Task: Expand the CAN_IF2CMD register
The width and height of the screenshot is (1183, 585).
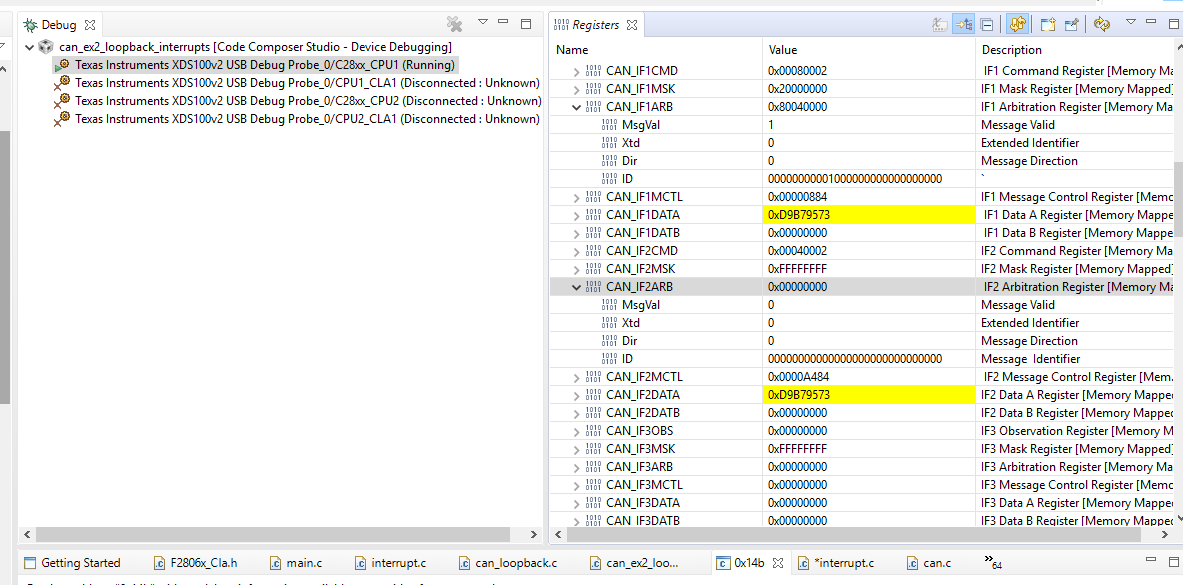Action: click(576, 251)
